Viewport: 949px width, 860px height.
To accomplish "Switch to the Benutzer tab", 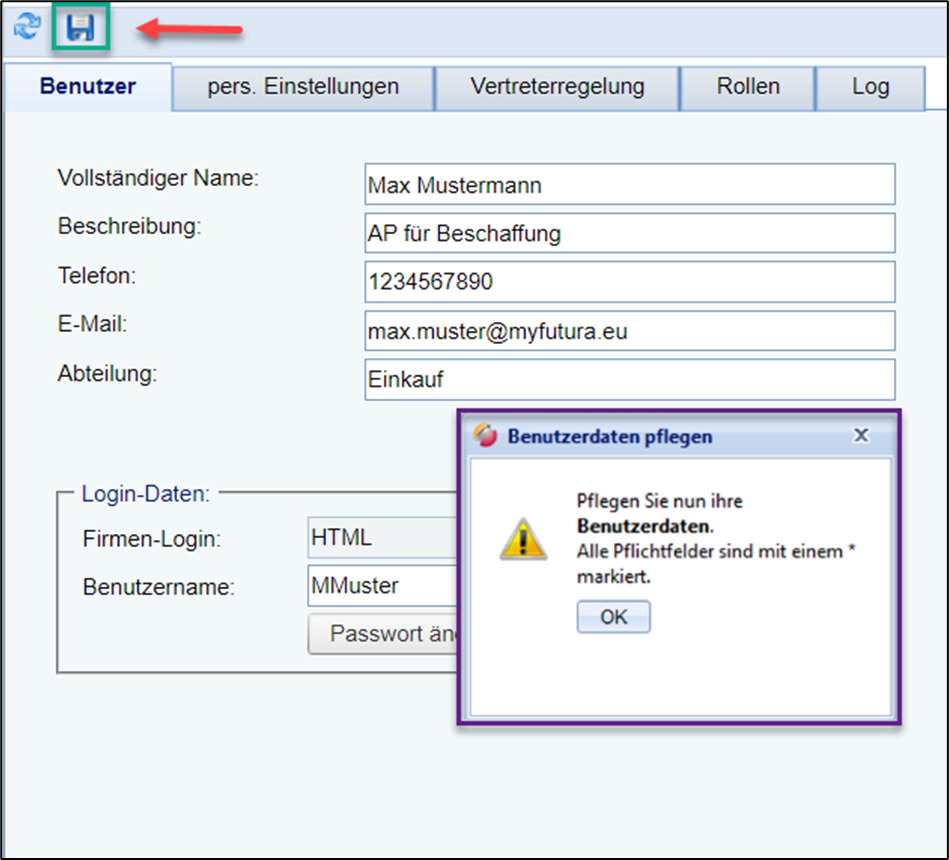I will coord(88,87).
